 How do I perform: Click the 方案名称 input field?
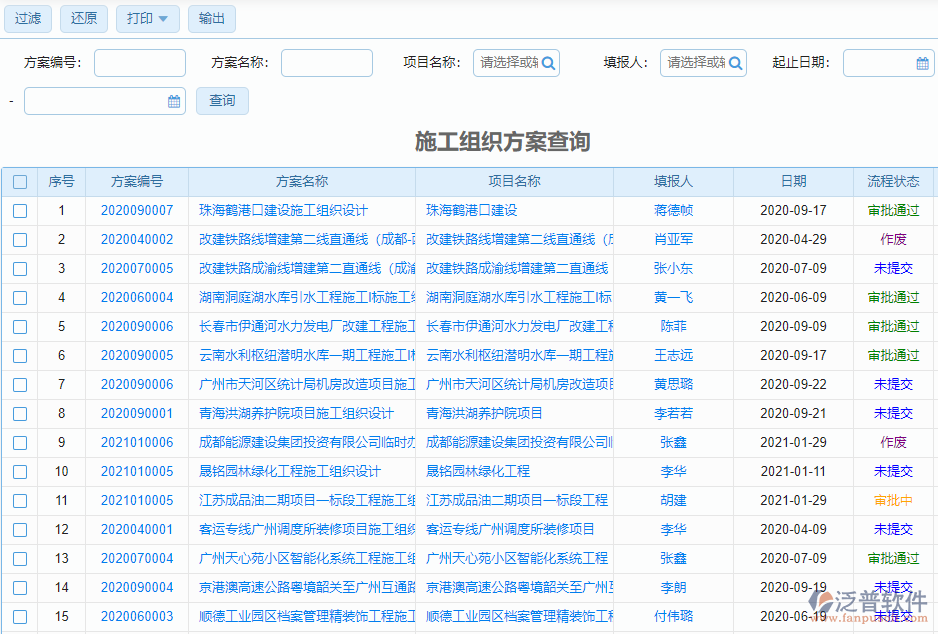coord(326,62)
